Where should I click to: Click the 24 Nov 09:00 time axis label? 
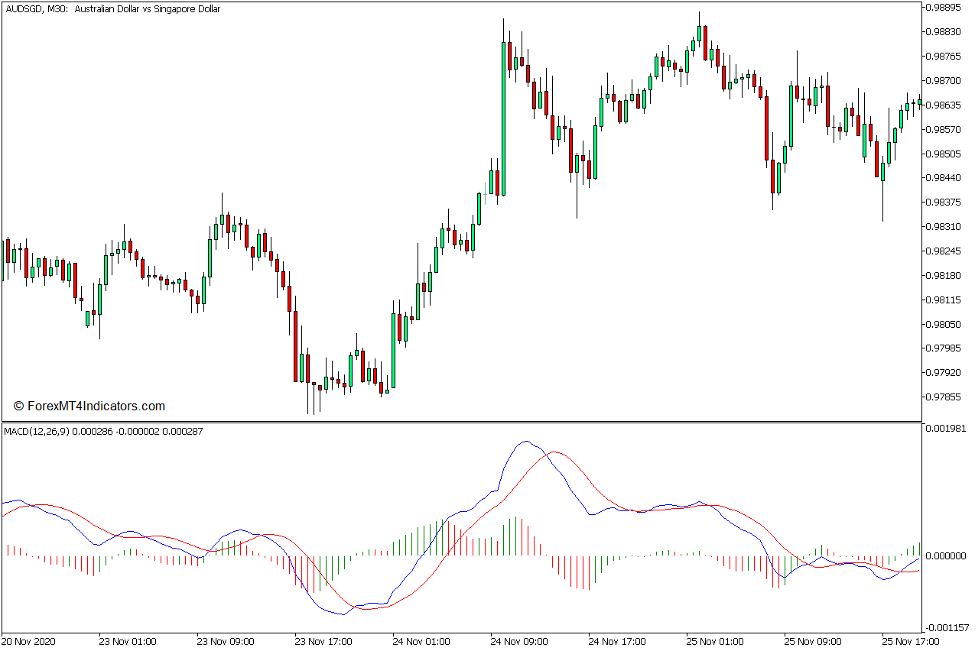click(520, 641)
